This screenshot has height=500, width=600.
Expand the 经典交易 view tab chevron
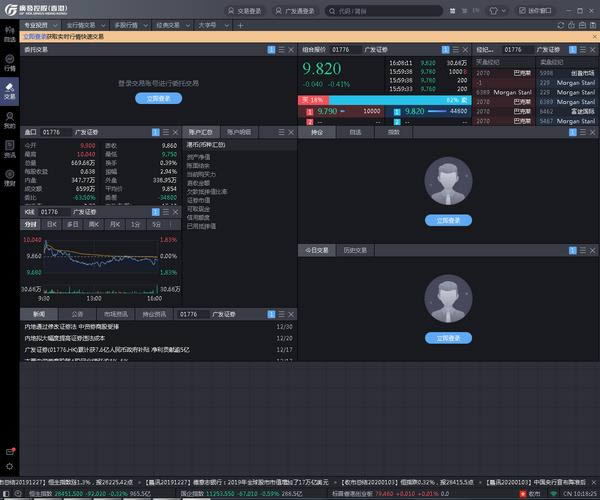pyautogui.click(x=188, y=25)
